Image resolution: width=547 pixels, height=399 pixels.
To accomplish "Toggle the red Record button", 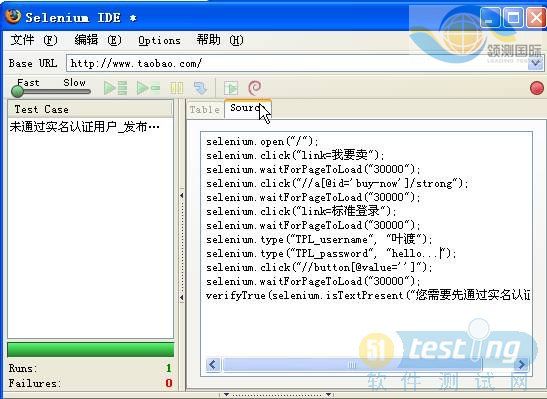I will pos(537,88).
